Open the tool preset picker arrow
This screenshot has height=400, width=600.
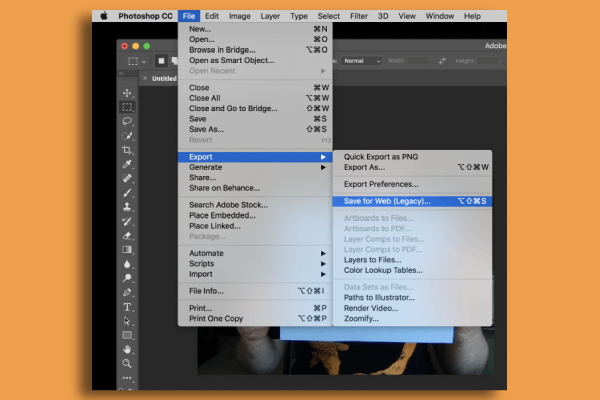click(144, 62)
